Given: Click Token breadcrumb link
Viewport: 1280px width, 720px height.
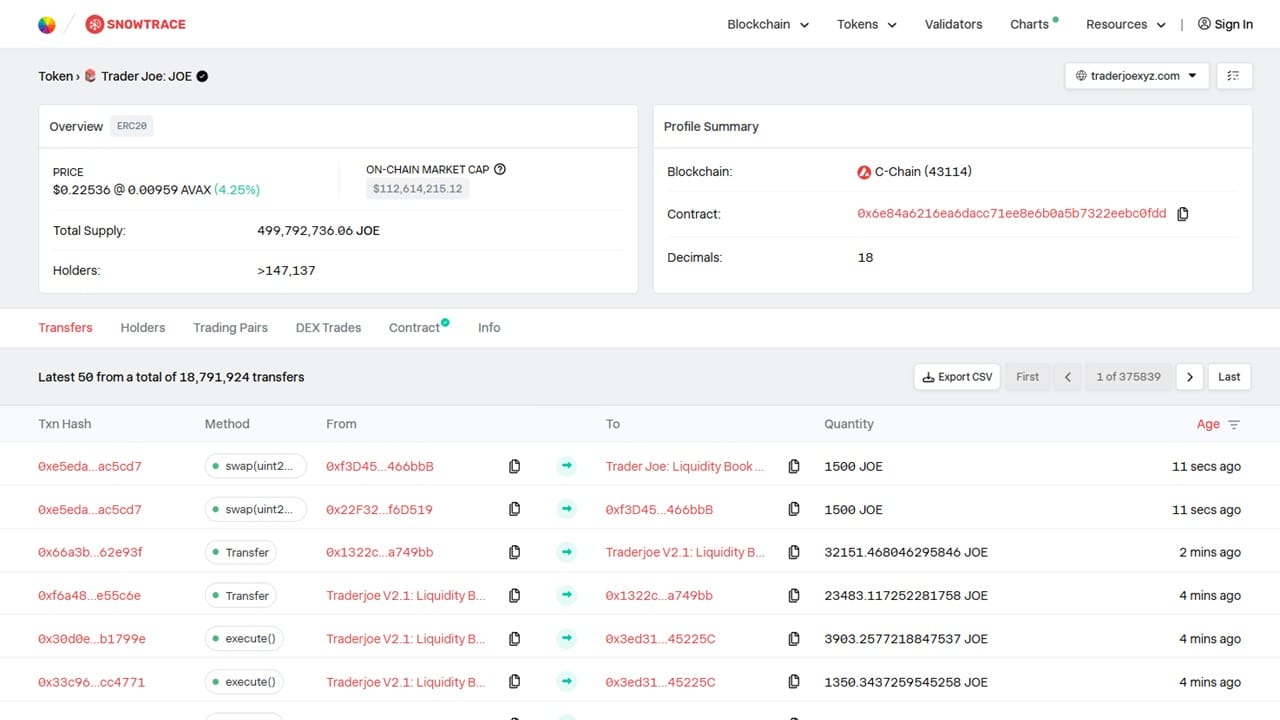Looking at the screenshot, I should tap(55, 76).
